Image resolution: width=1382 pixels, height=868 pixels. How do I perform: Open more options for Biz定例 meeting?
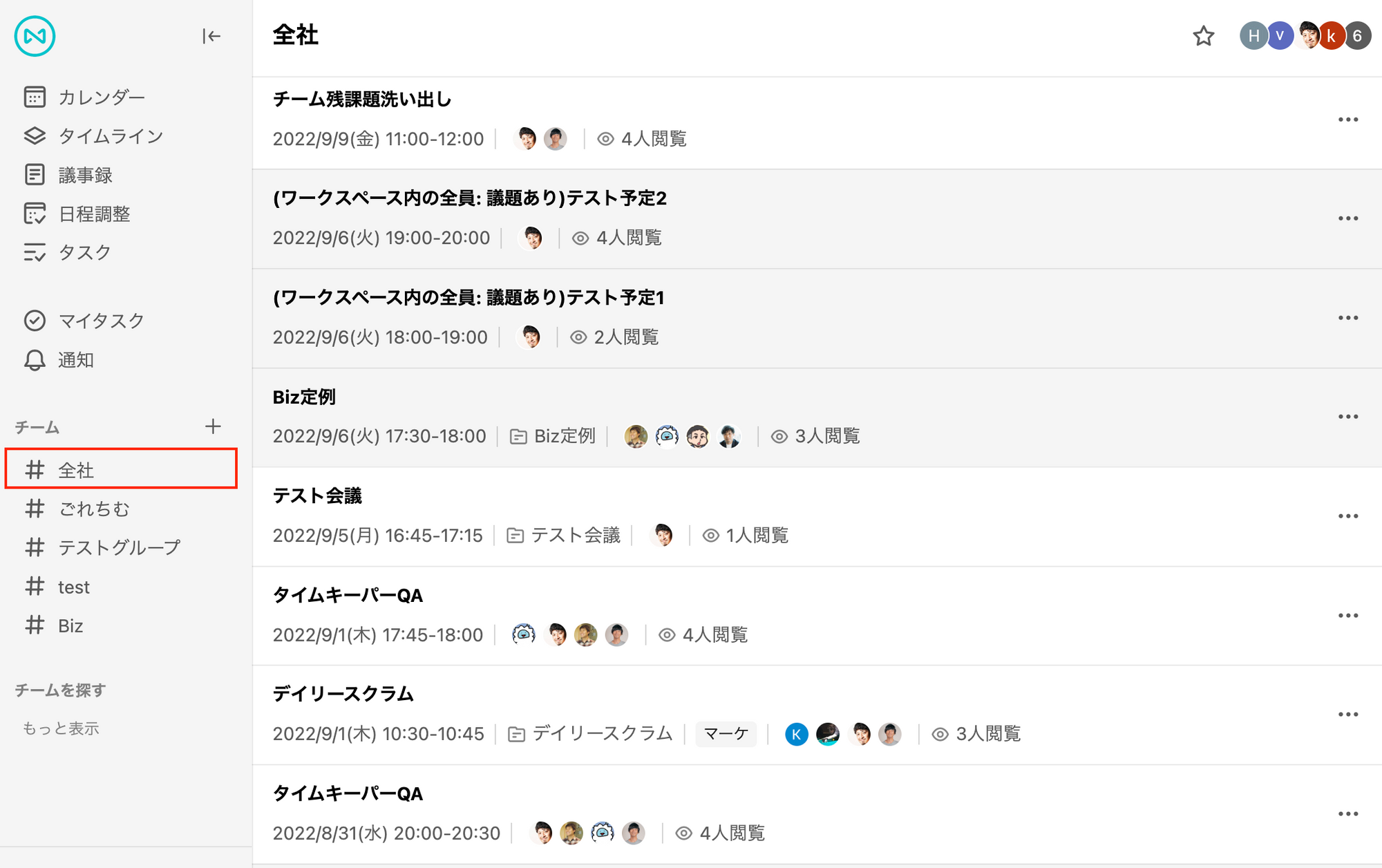coord(1347,417)
